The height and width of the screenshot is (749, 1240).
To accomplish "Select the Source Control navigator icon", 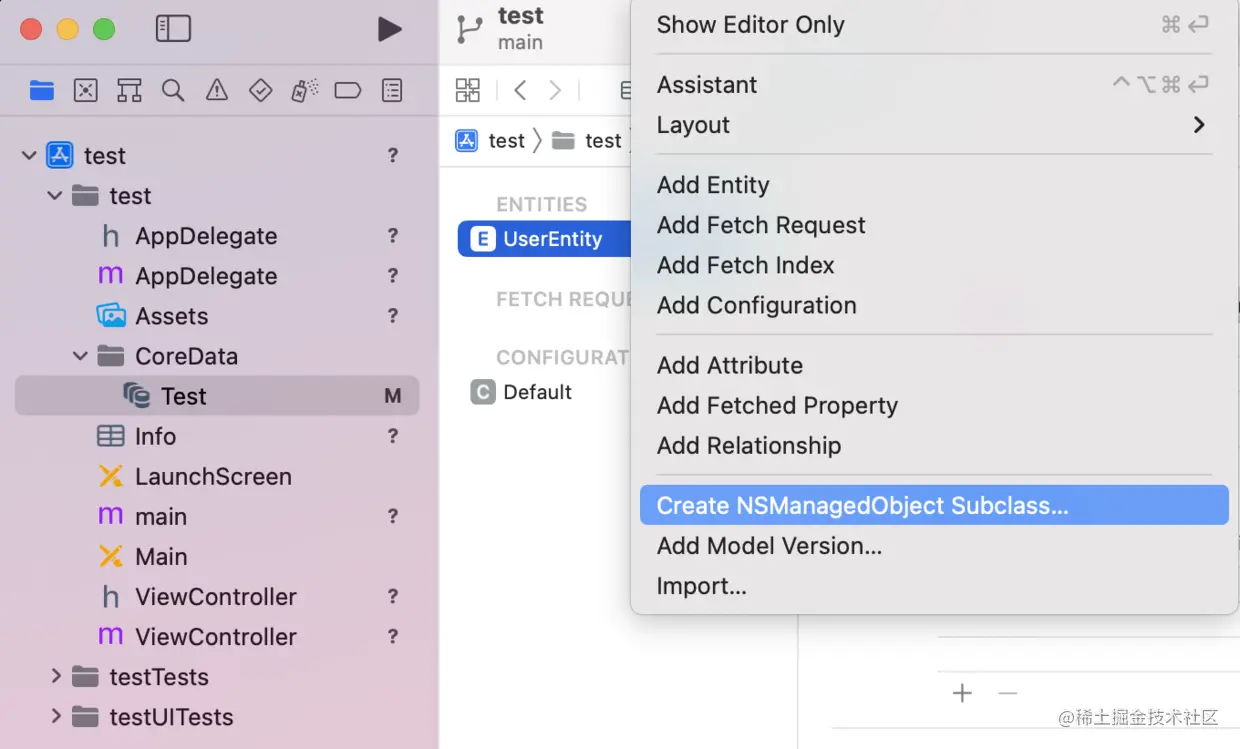I will click(x=86, y=91).
